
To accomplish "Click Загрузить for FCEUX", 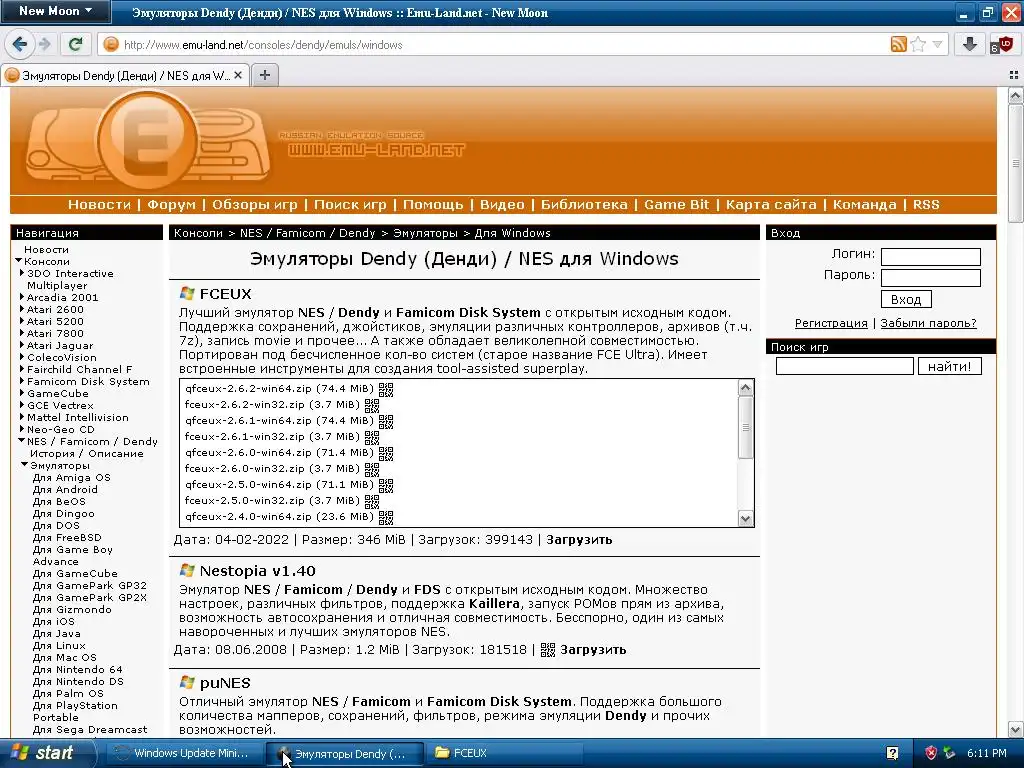I will tap(579, 539).
